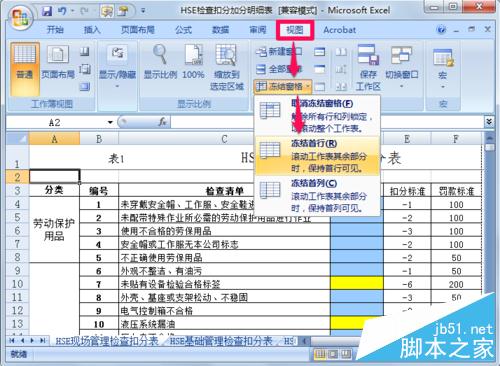Viewport: 500px width, 366px height.
Task: Open the 审阅 tab
Action: (258, 30)
